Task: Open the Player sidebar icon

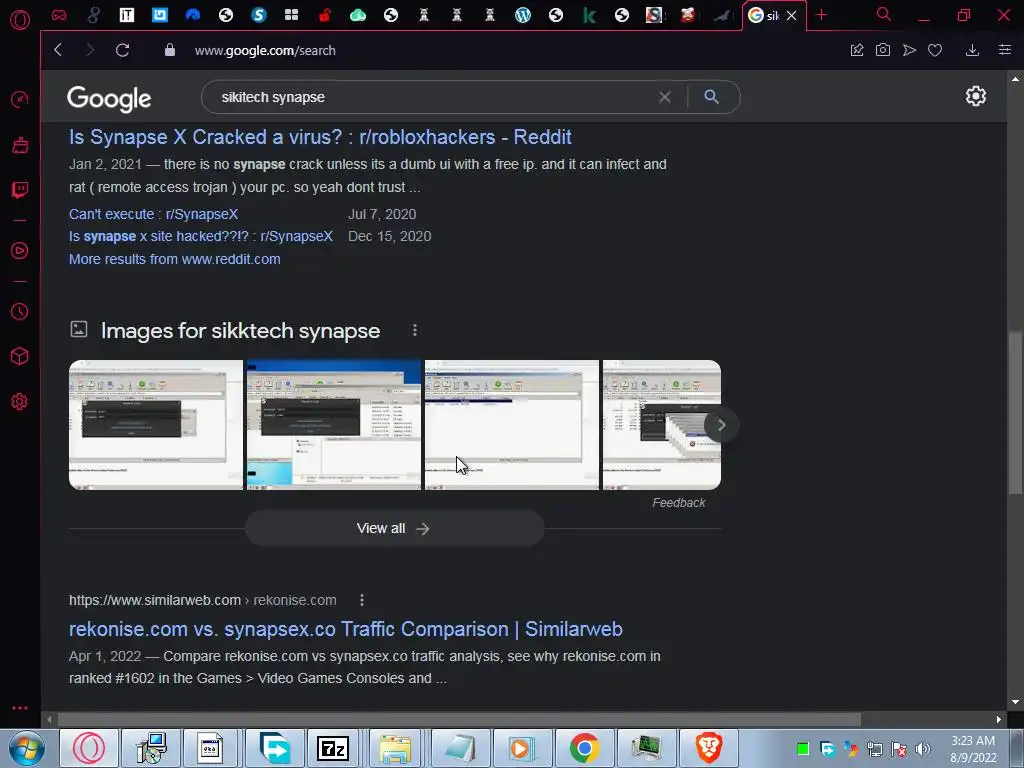Action: click(20, 251)
